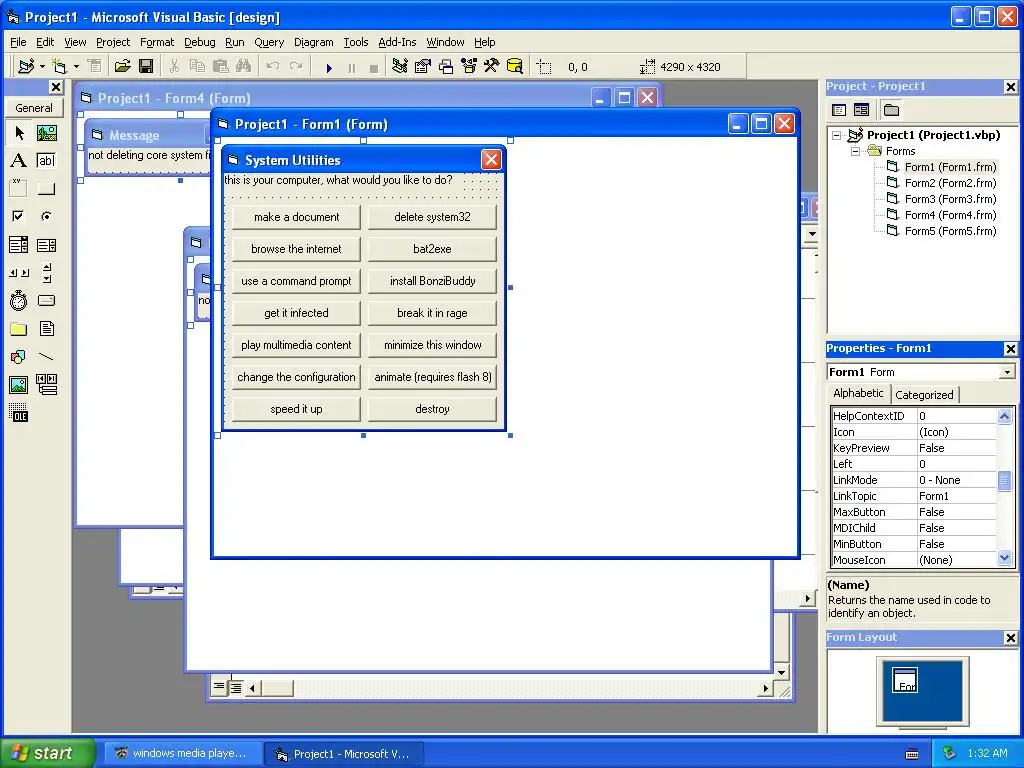Start the program with Run arrow
Image resolution: width=1024 pixels, height=768 pixels.
click(329, 67)
